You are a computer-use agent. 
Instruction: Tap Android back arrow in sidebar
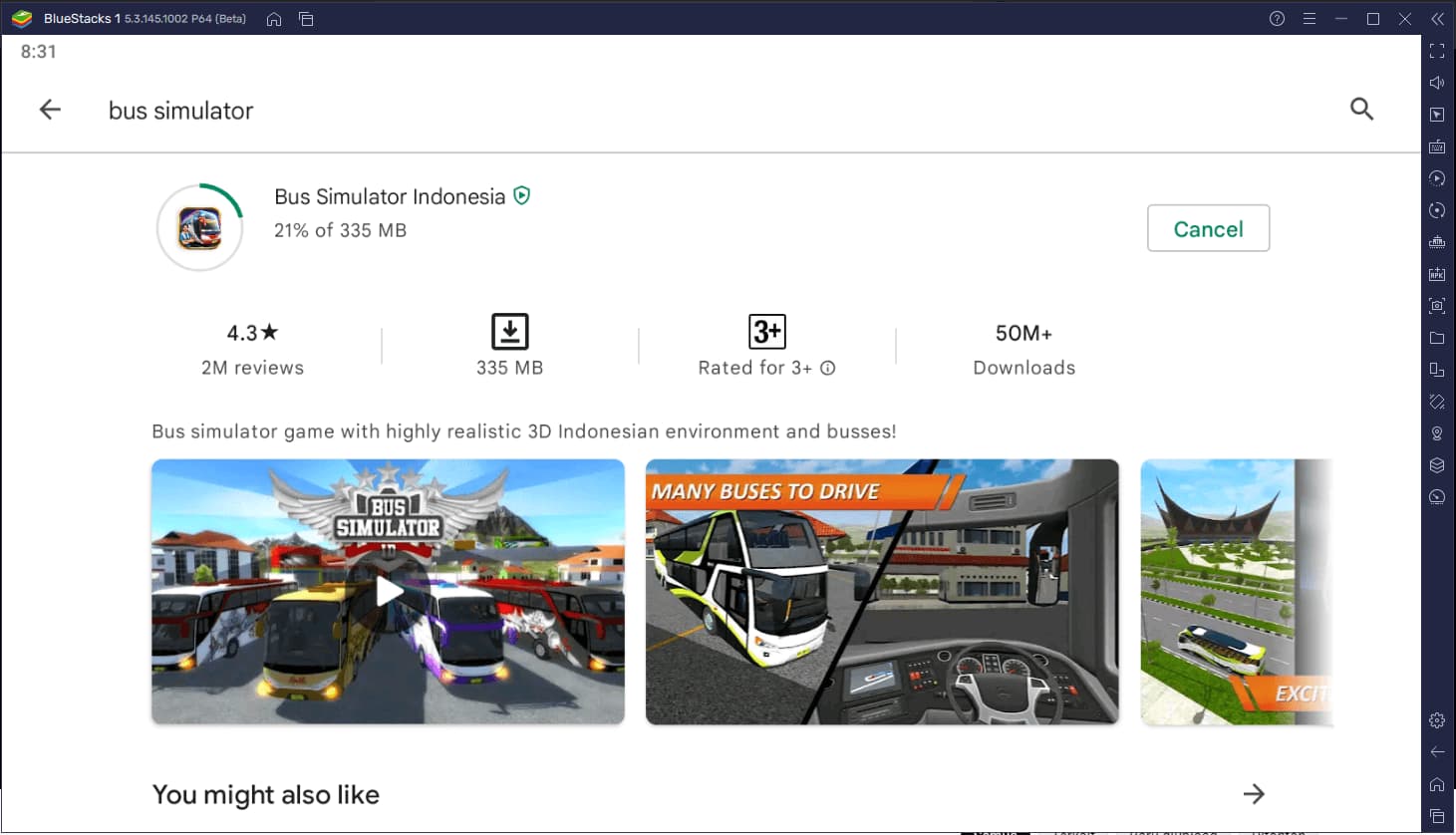pyautogui.click(x=1437, y=752)
